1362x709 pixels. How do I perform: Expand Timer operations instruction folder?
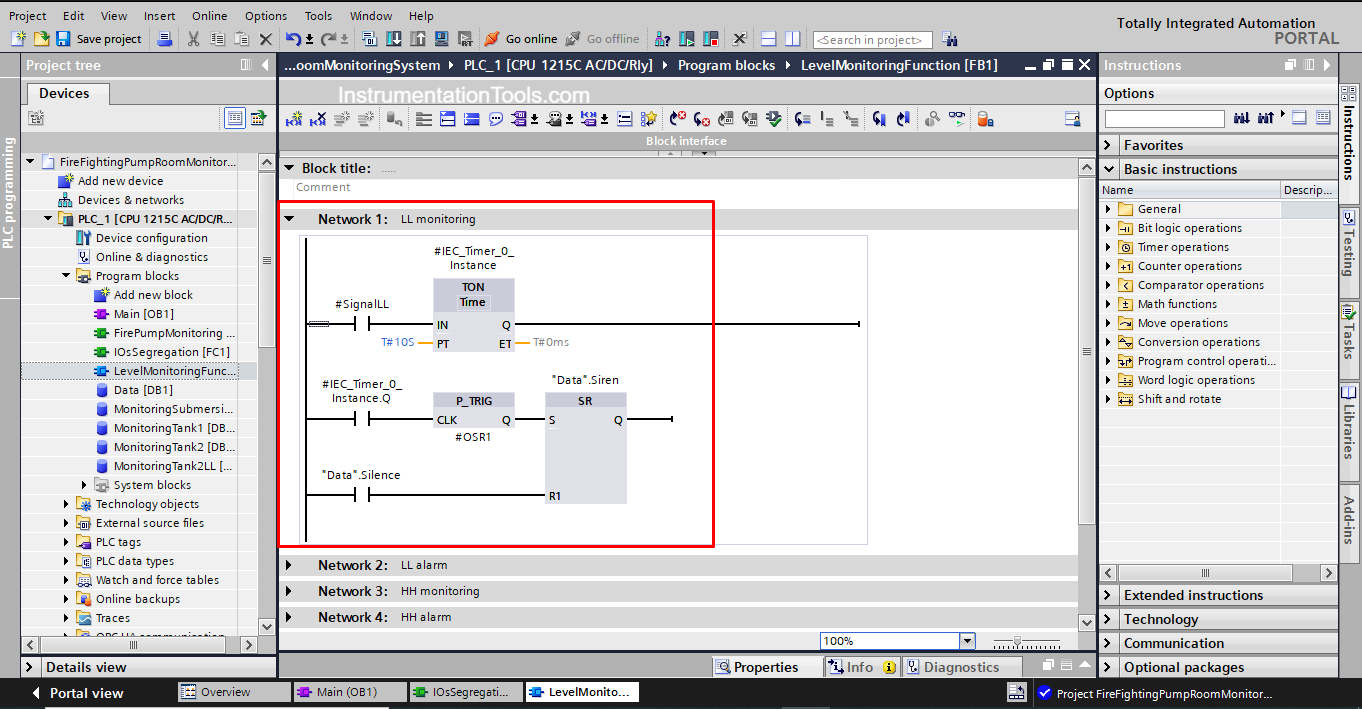coord(1108,247)
